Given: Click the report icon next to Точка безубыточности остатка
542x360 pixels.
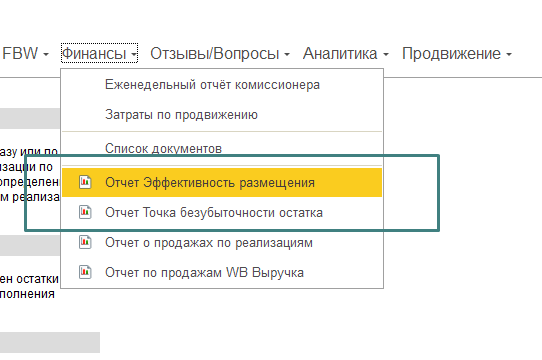Looking at the screenshot, I should tap(85, 212).
